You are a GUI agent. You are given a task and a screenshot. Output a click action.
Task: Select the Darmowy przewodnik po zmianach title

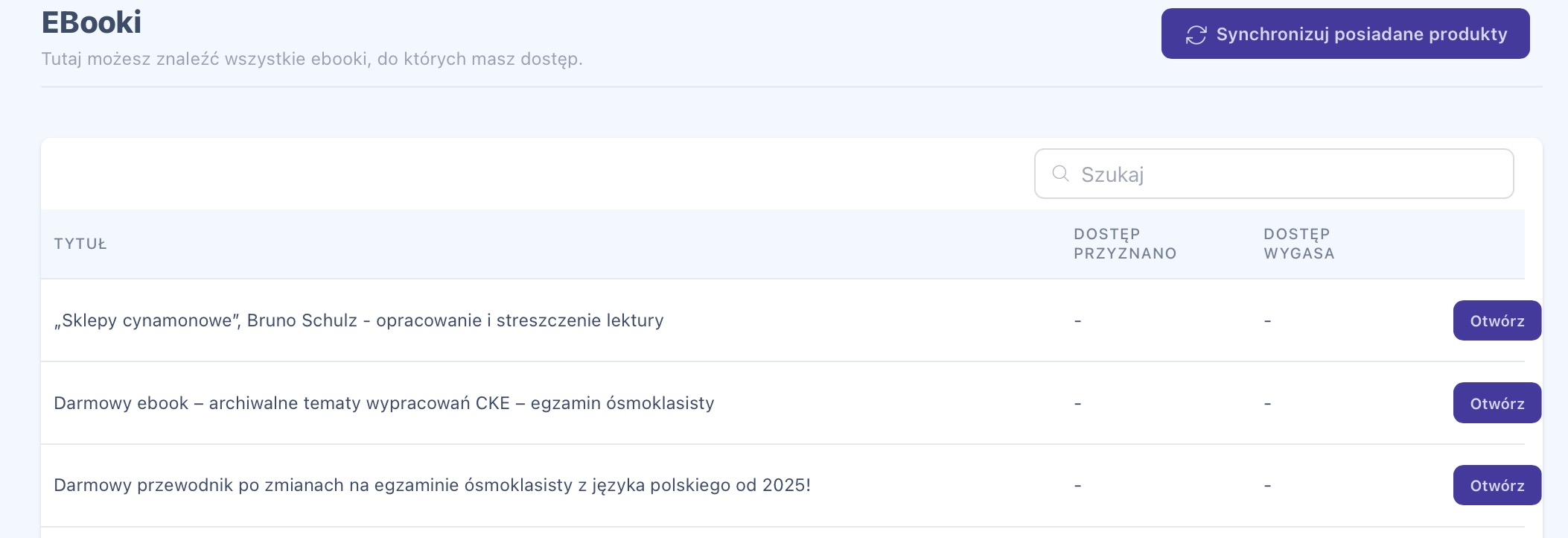(x=432, y=485)
